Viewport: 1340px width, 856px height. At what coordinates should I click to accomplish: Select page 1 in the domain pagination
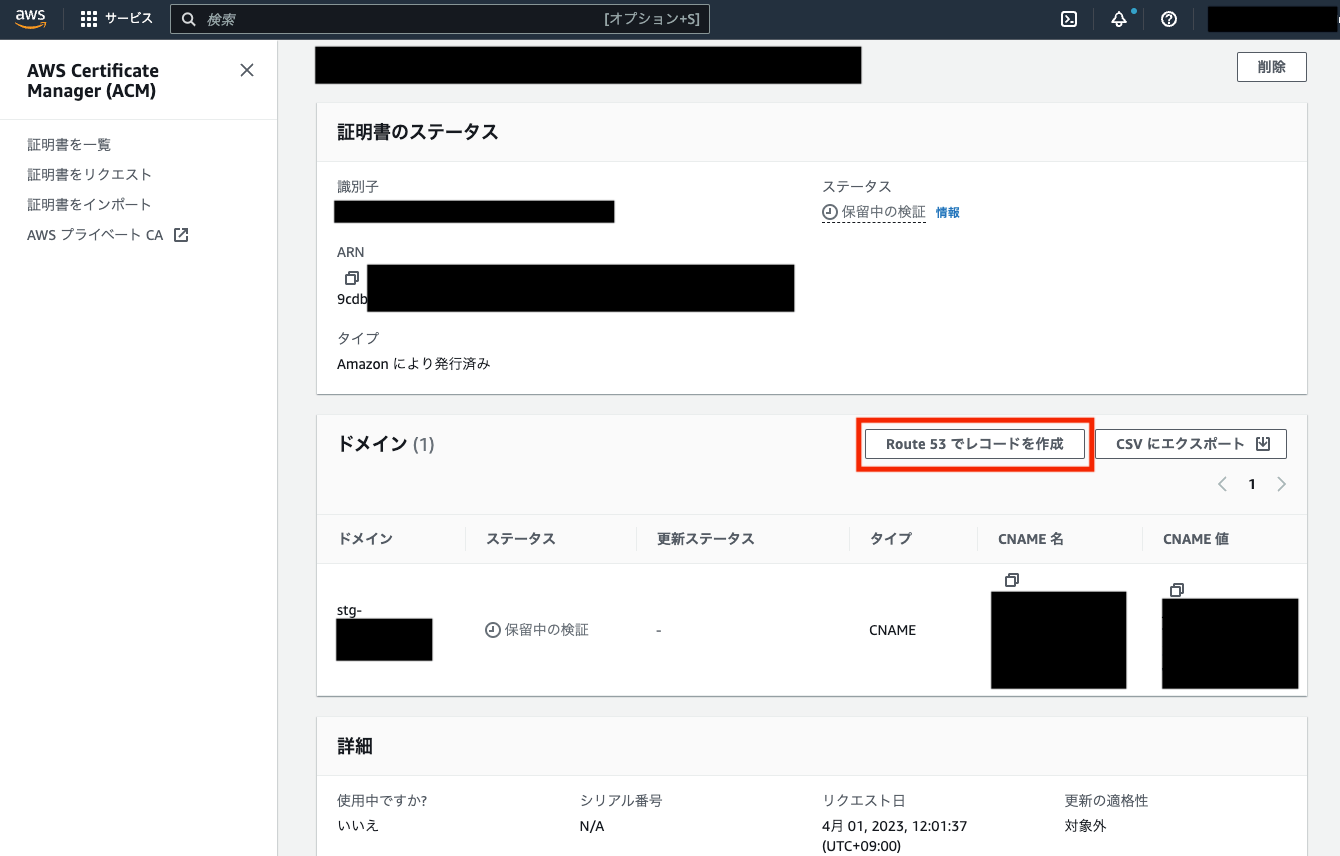1251,484
